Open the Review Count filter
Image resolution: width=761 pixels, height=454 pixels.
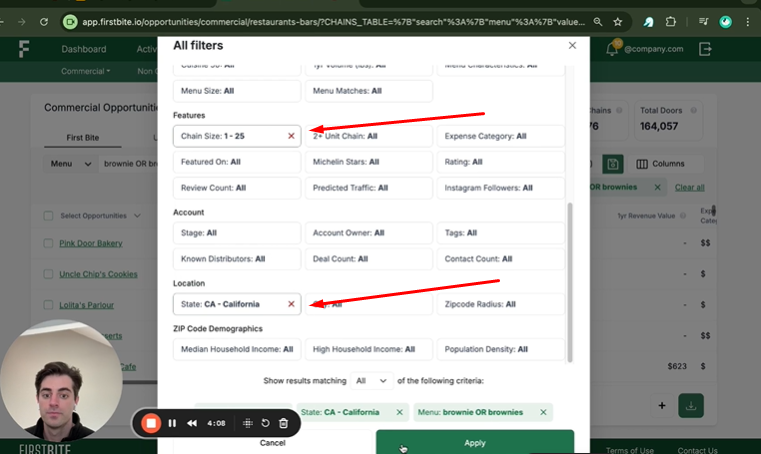[237, 188]
